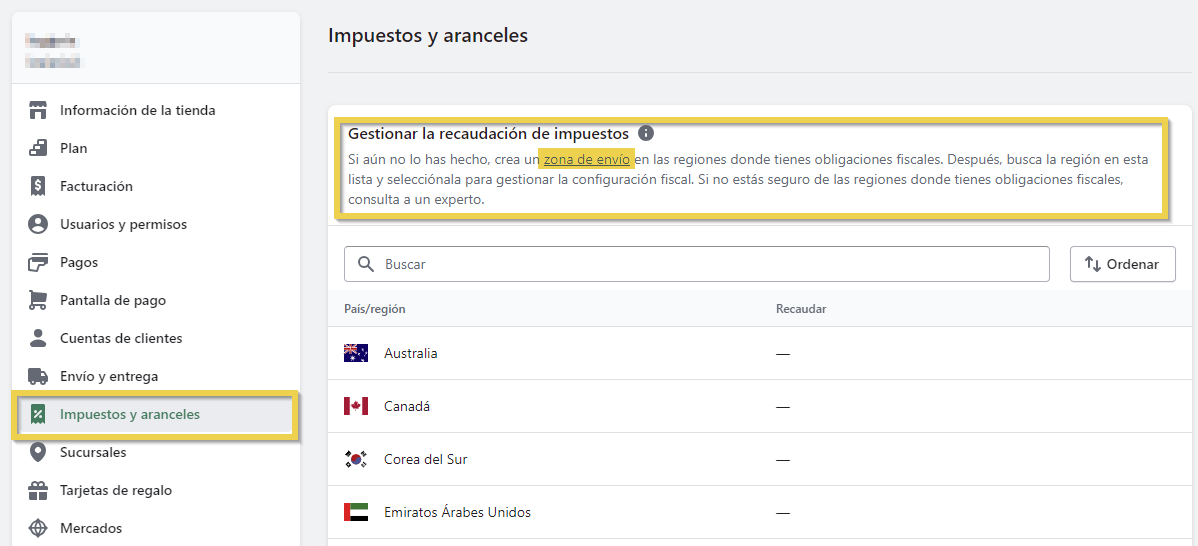This screenshot has height=546, width=1198.
Task: Open Corea del Sur tax settings
Action: pyautogui.click(x=425, y=459)
